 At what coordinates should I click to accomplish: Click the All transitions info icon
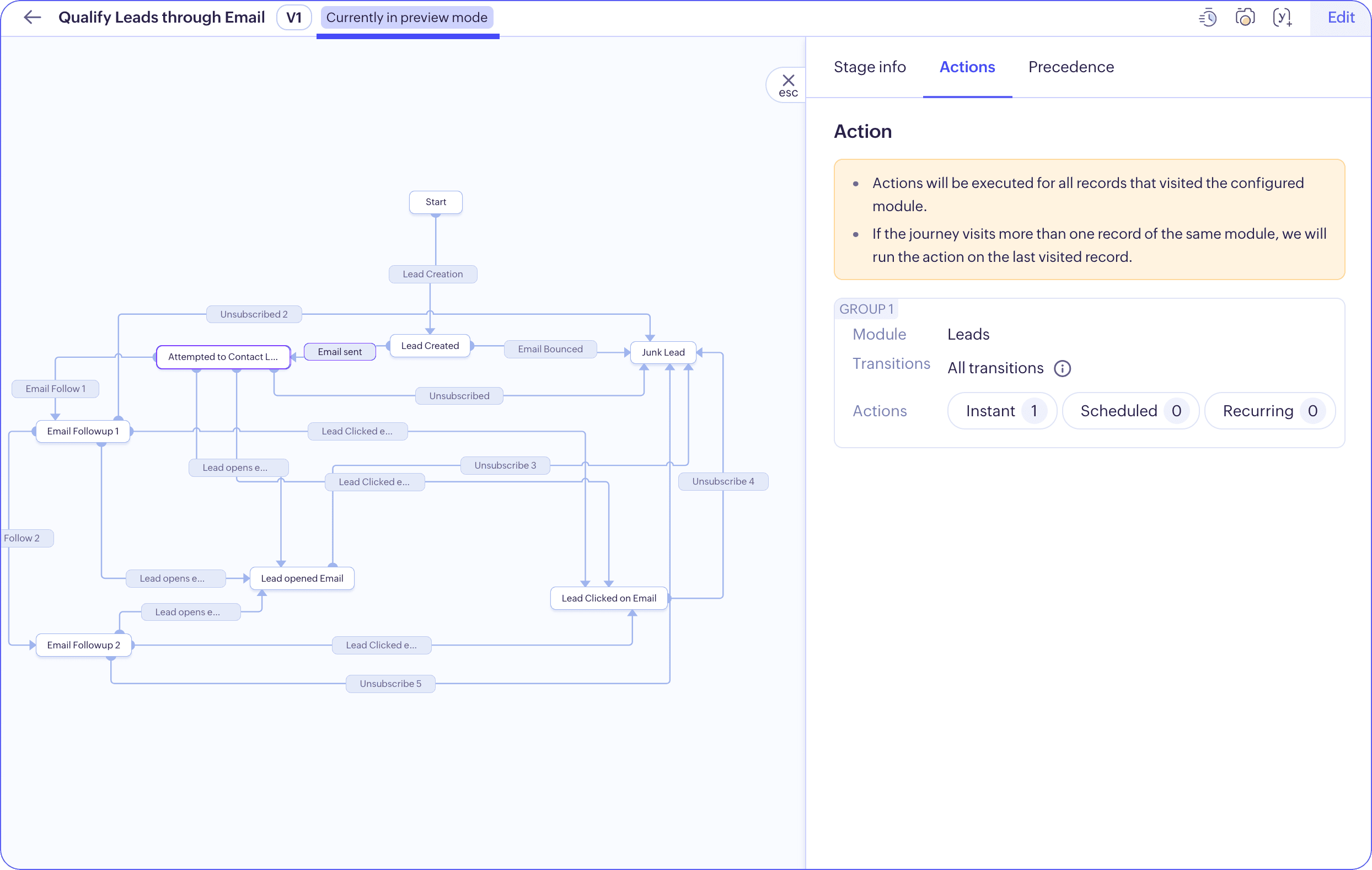(1062, 368)
